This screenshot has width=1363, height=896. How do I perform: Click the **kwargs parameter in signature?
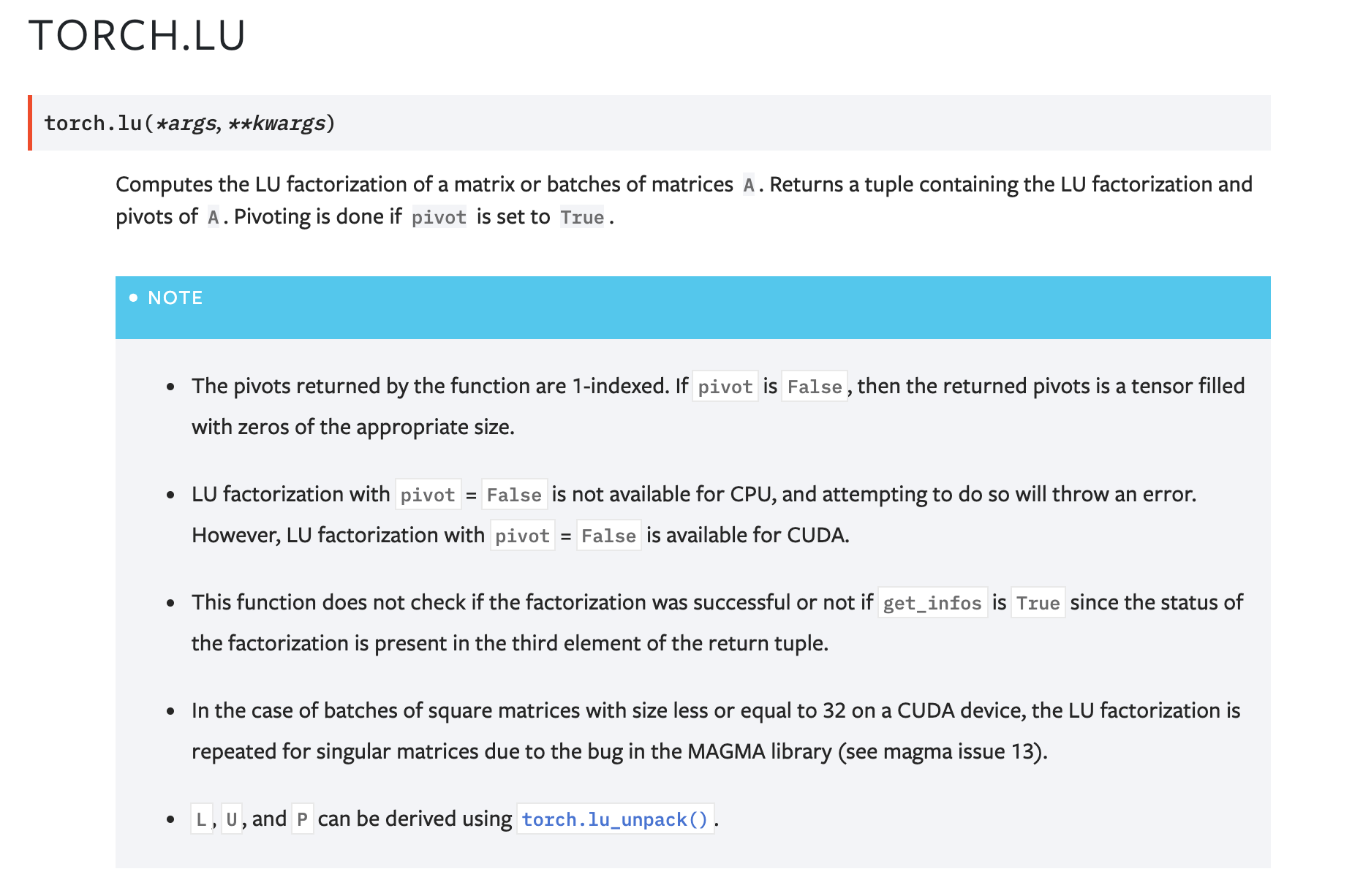click(x=276, y=123)
